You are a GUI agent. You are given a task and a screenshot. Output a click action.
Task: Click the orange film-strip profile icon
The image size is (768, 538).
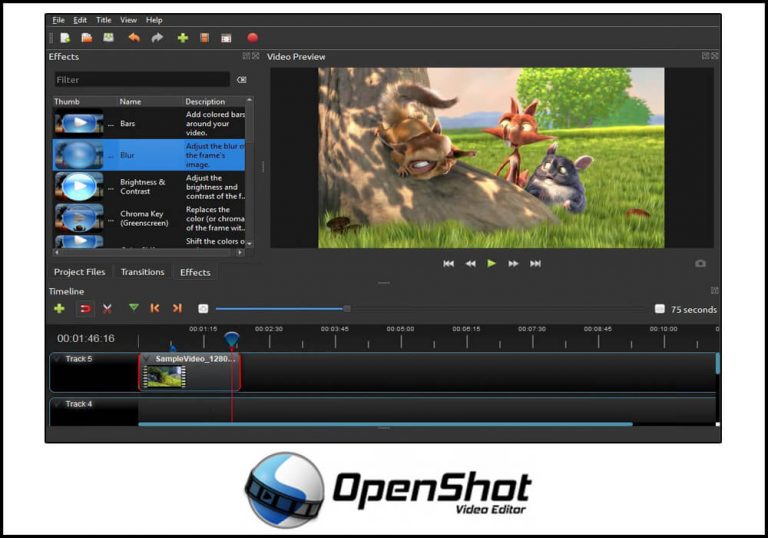tap(205, 38)
